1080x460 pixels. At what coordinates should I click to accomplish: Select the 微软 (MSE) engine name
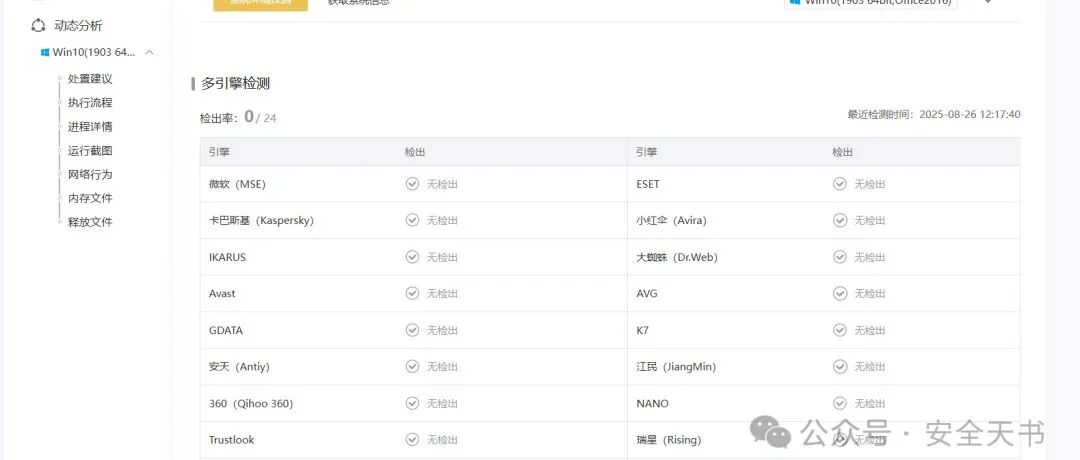[237, 184]
